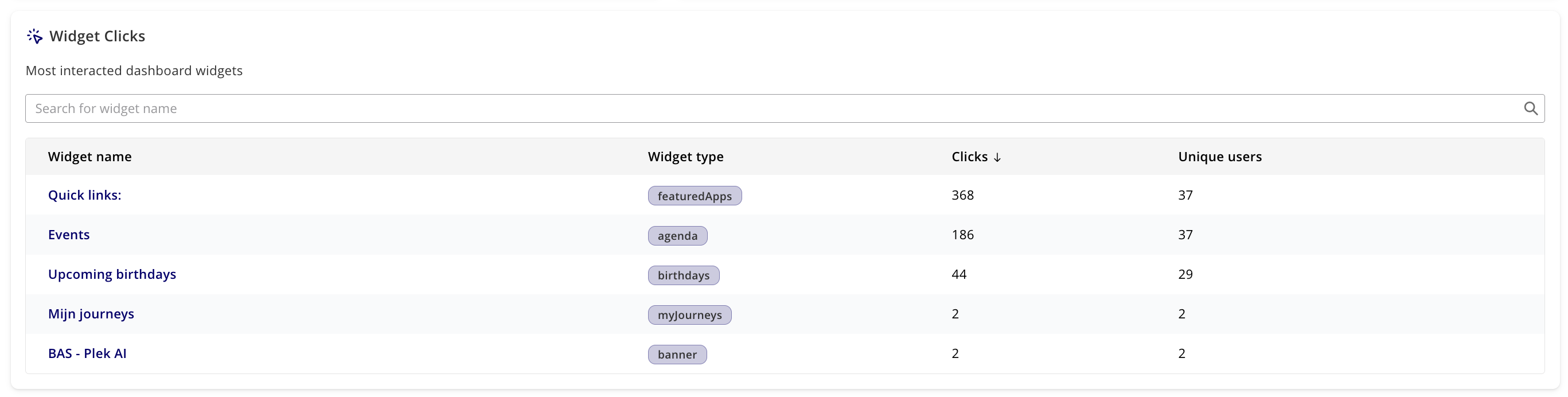Select the 186 clicks value
The image size is (1568, 397).
coord(962,235)
